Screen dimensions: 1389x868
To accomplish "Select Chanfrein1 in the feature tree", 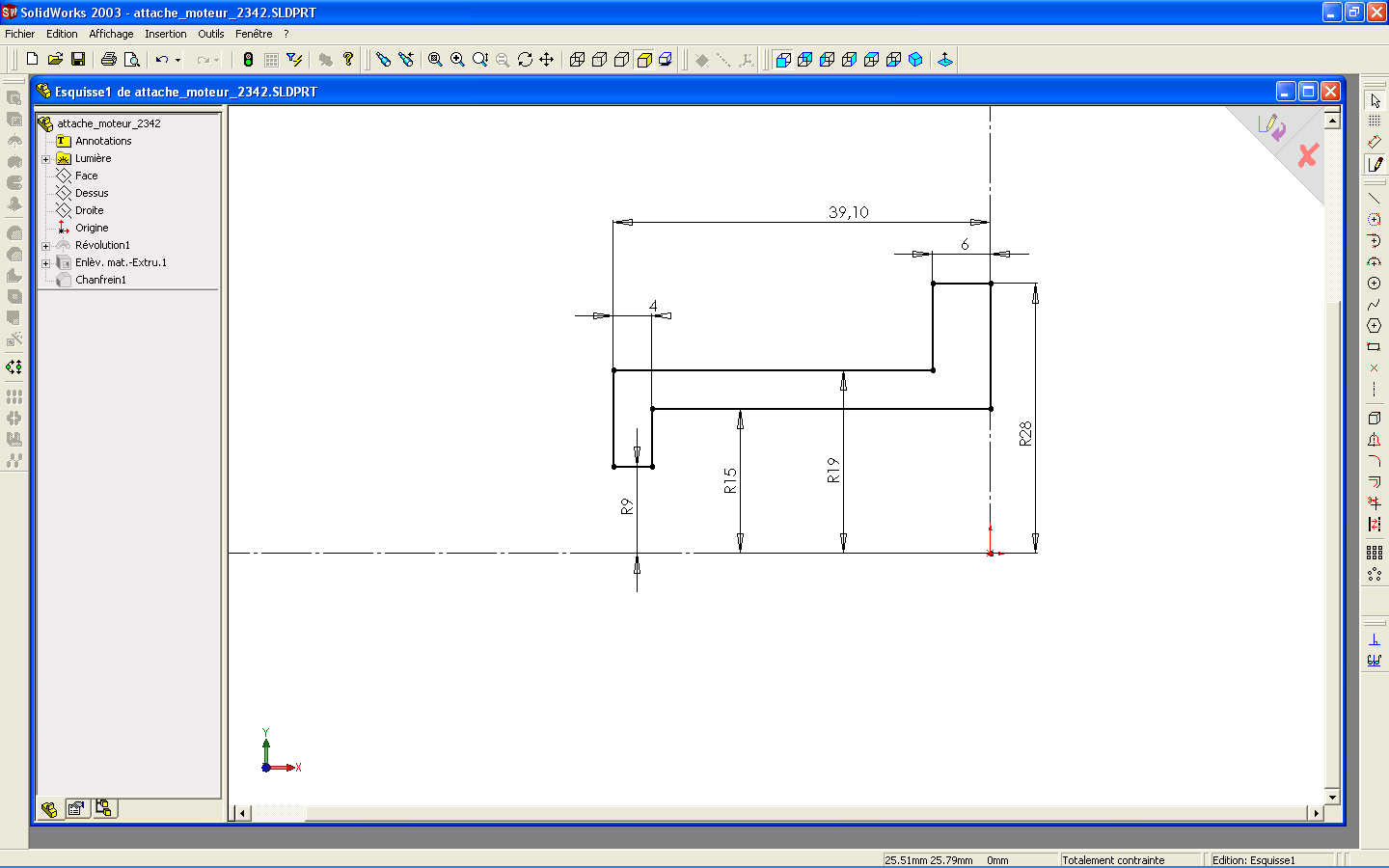I will click(100, 280).
